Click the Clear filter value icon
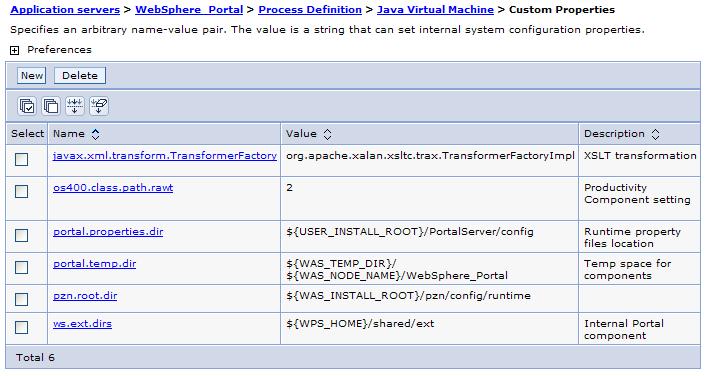The image size is (707, 376). (99, 106)
